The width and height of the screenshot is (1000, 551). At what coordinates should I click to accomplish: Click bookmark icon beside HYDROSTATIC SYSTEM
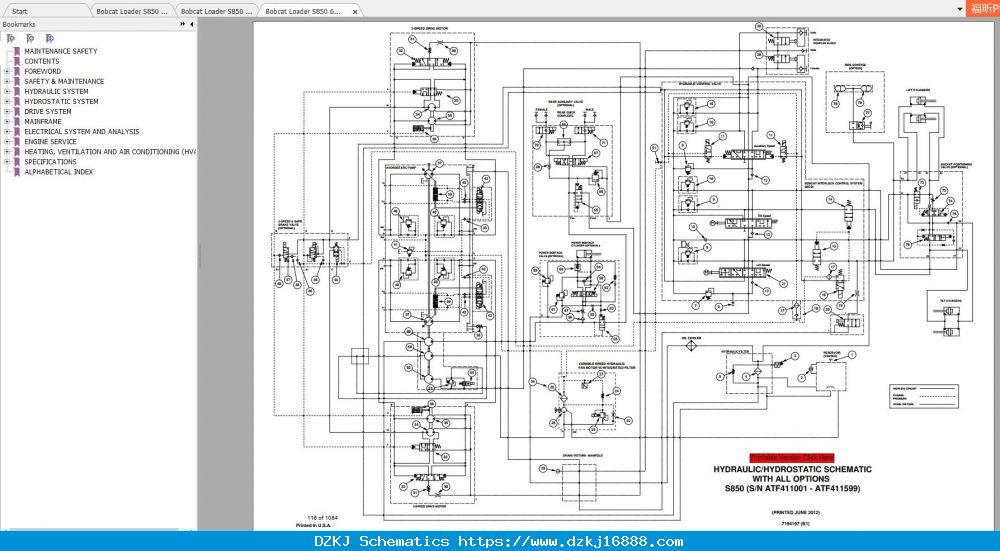pyautogui.click(x=17, y=101)
